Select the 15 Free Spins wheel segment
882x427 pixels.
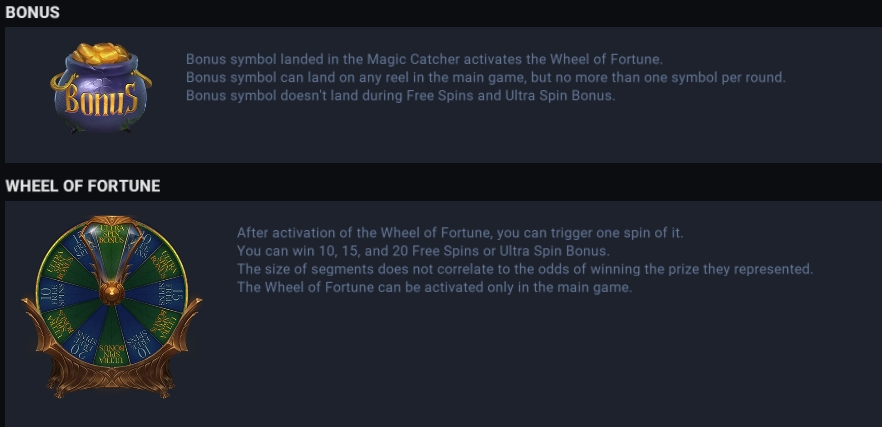[x=171, y=293]
